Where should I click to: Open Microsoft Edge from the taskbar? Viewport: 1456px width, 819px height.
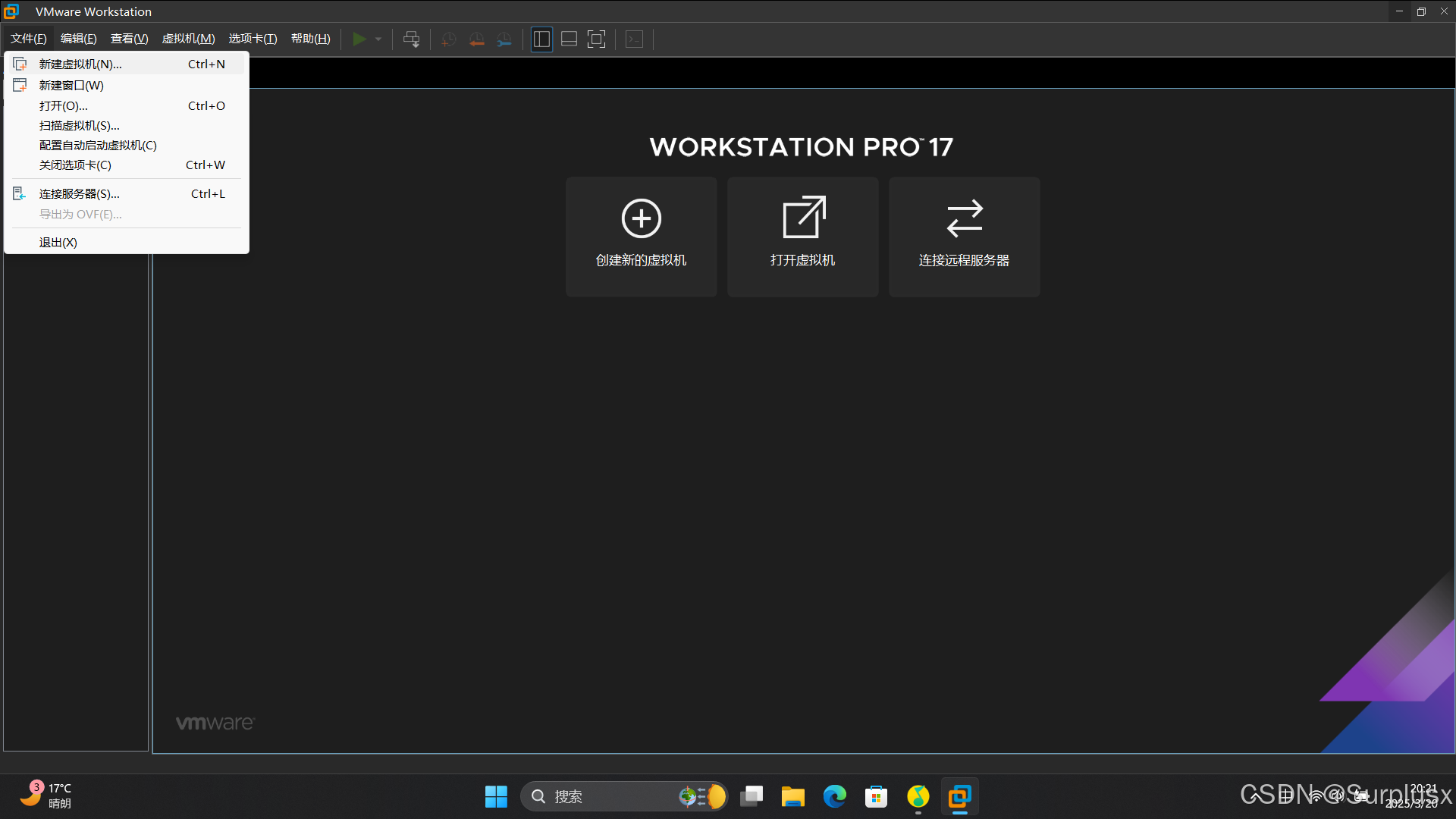[x=835, y=796]
